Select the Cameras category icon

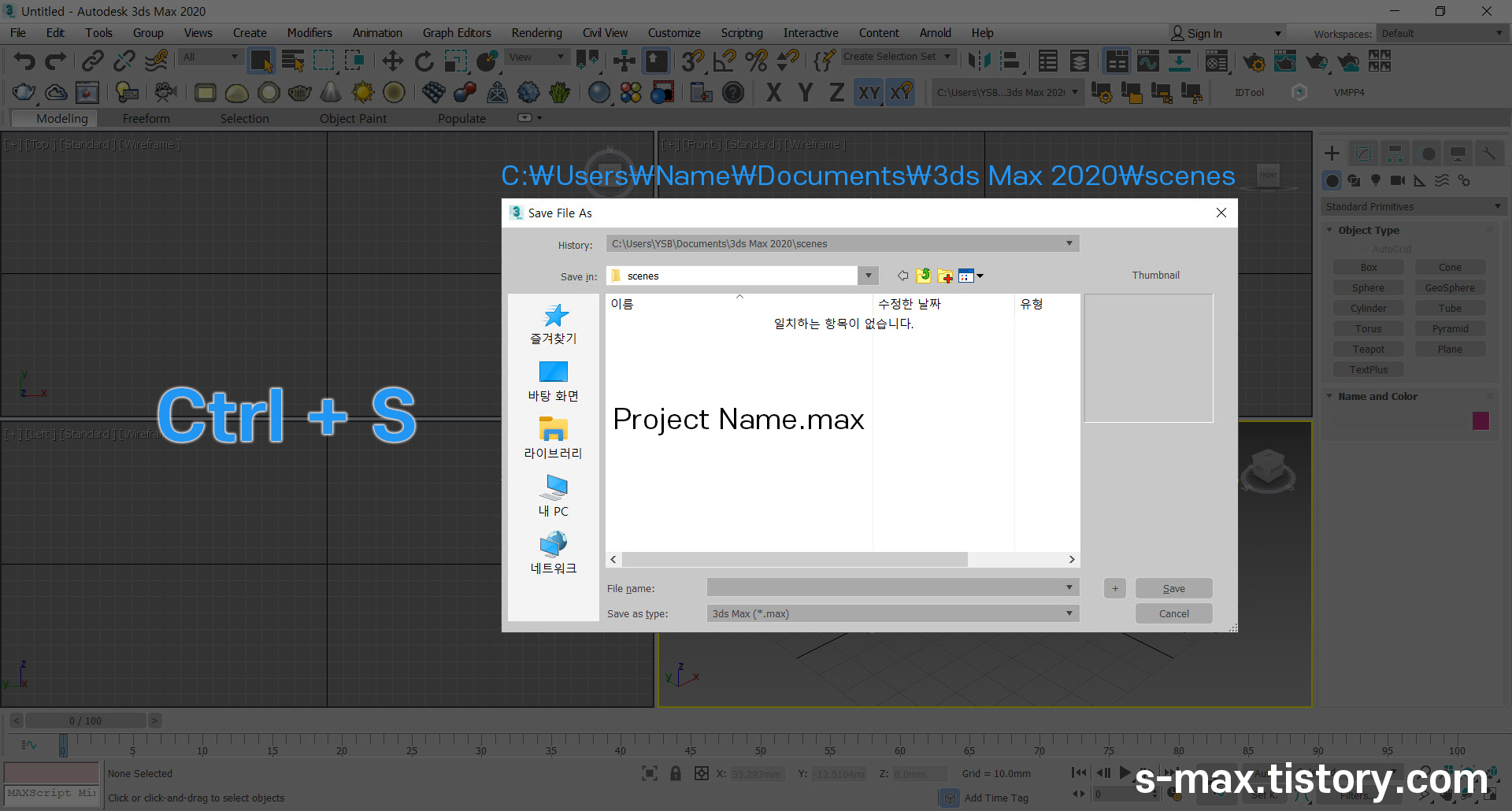pos(1398,181)
